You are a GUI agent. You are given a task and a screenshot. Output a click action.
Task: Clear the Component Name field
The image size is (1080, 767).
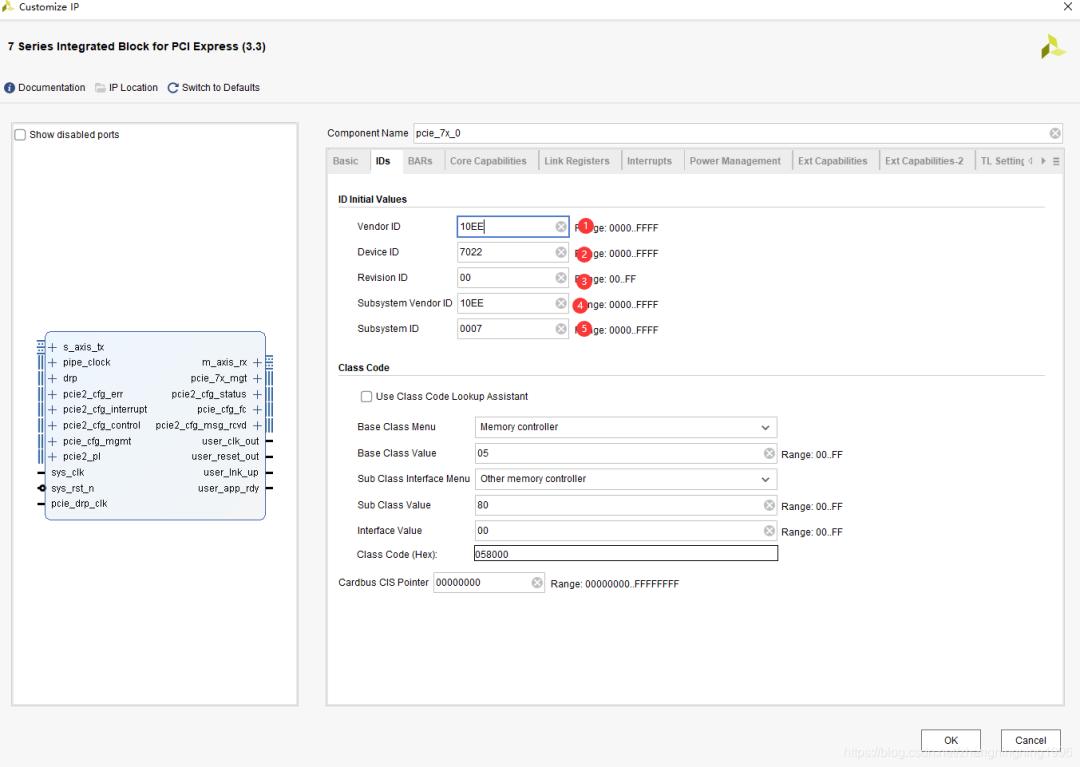pos(1055,133)
